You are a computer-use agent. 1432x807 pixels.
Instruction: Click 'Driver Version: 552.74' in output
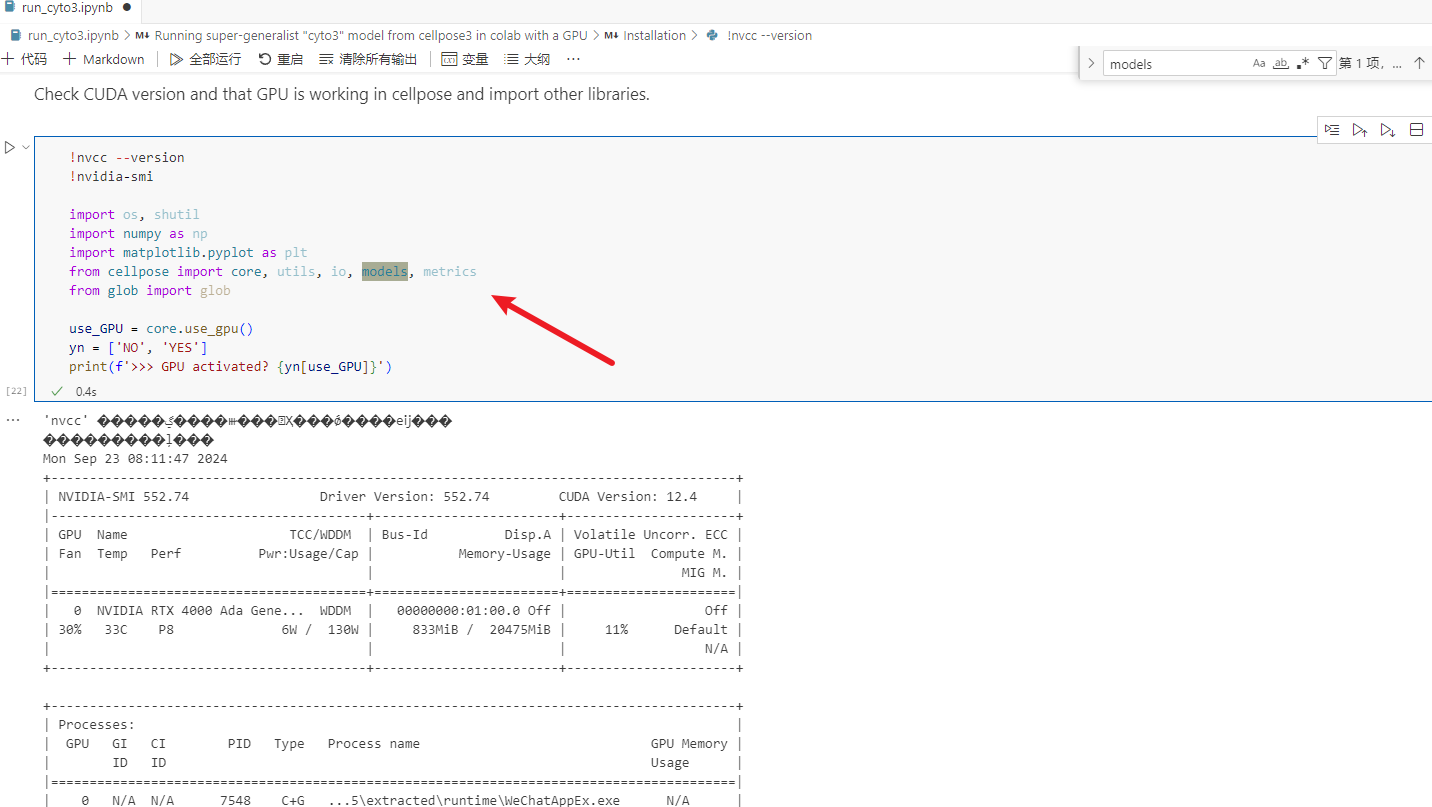point(404,496)
